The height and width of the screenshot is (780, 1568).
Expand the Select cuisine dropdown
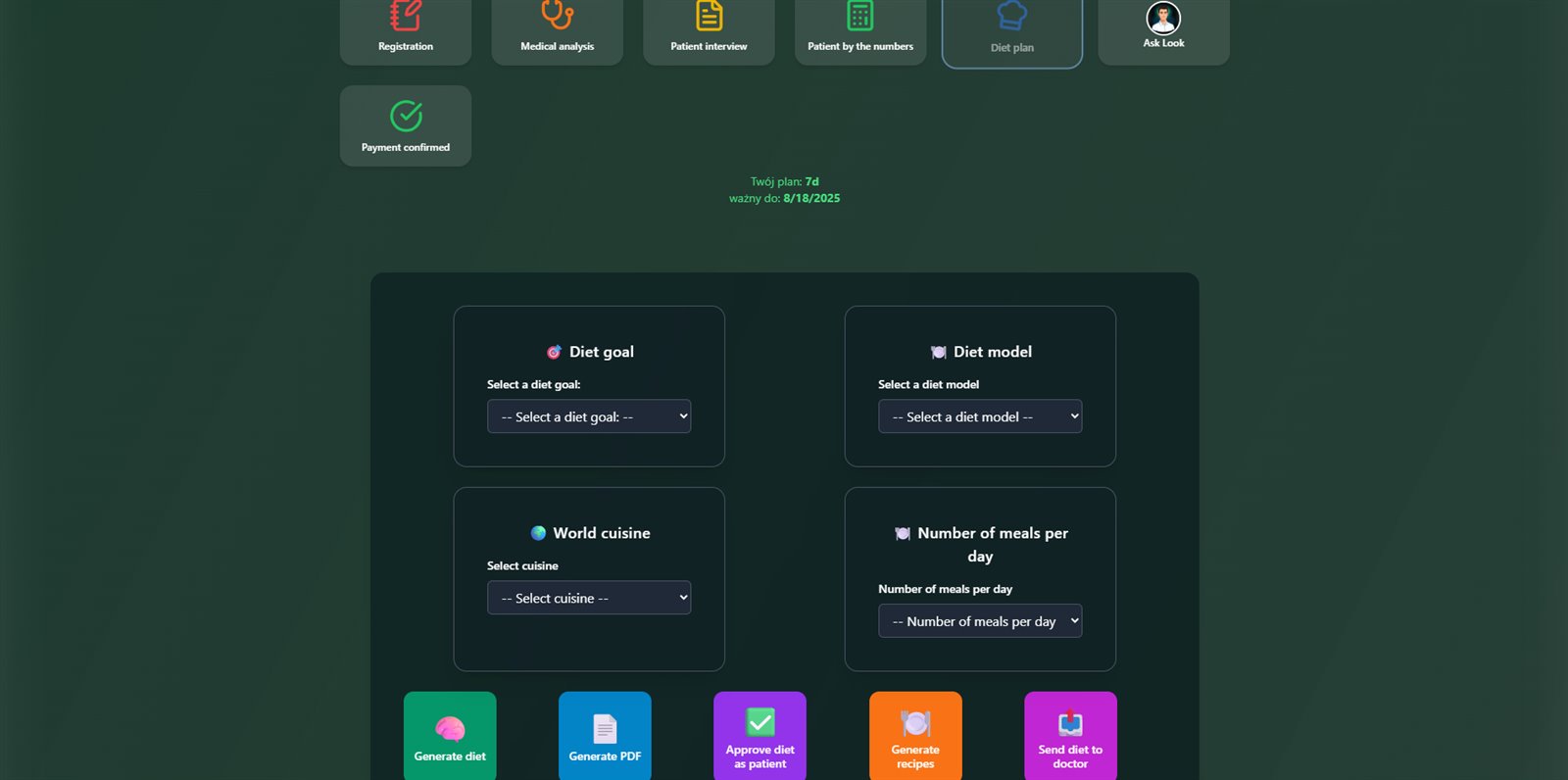point(588,598)
